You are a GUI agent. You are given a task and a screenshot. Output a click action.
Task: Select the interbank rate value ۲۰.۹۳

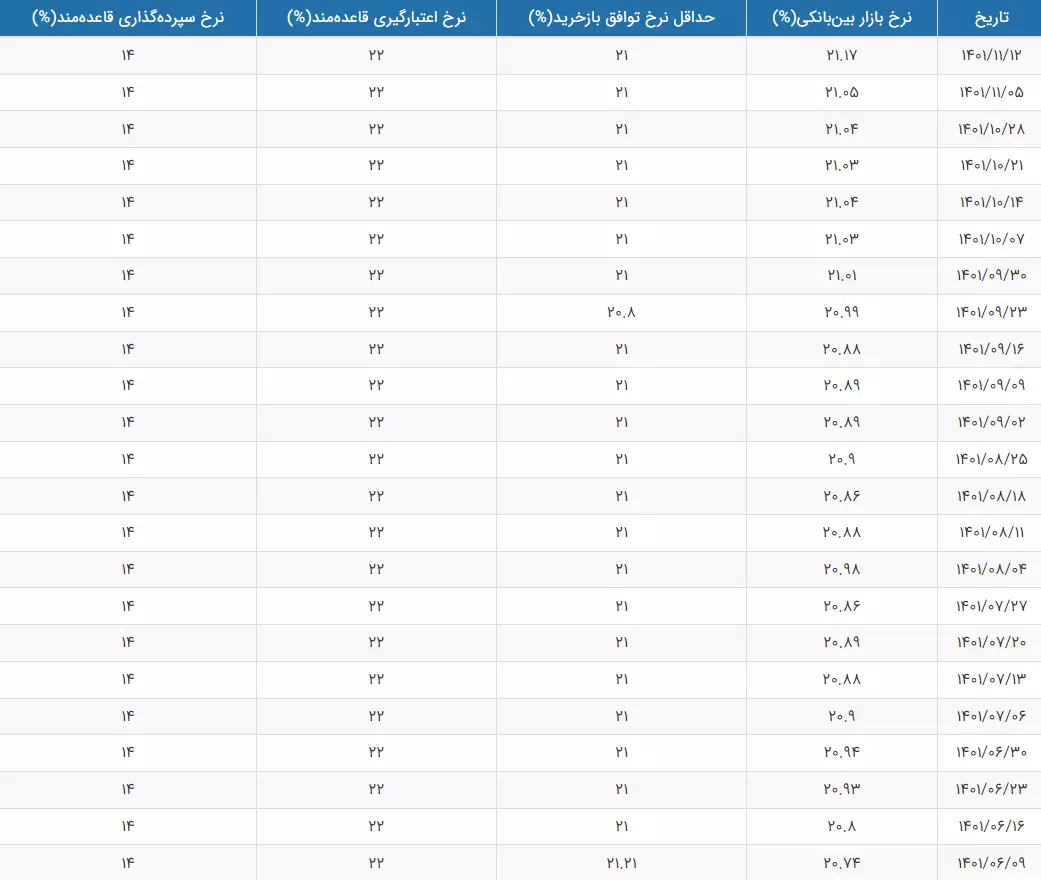point(842,789)
